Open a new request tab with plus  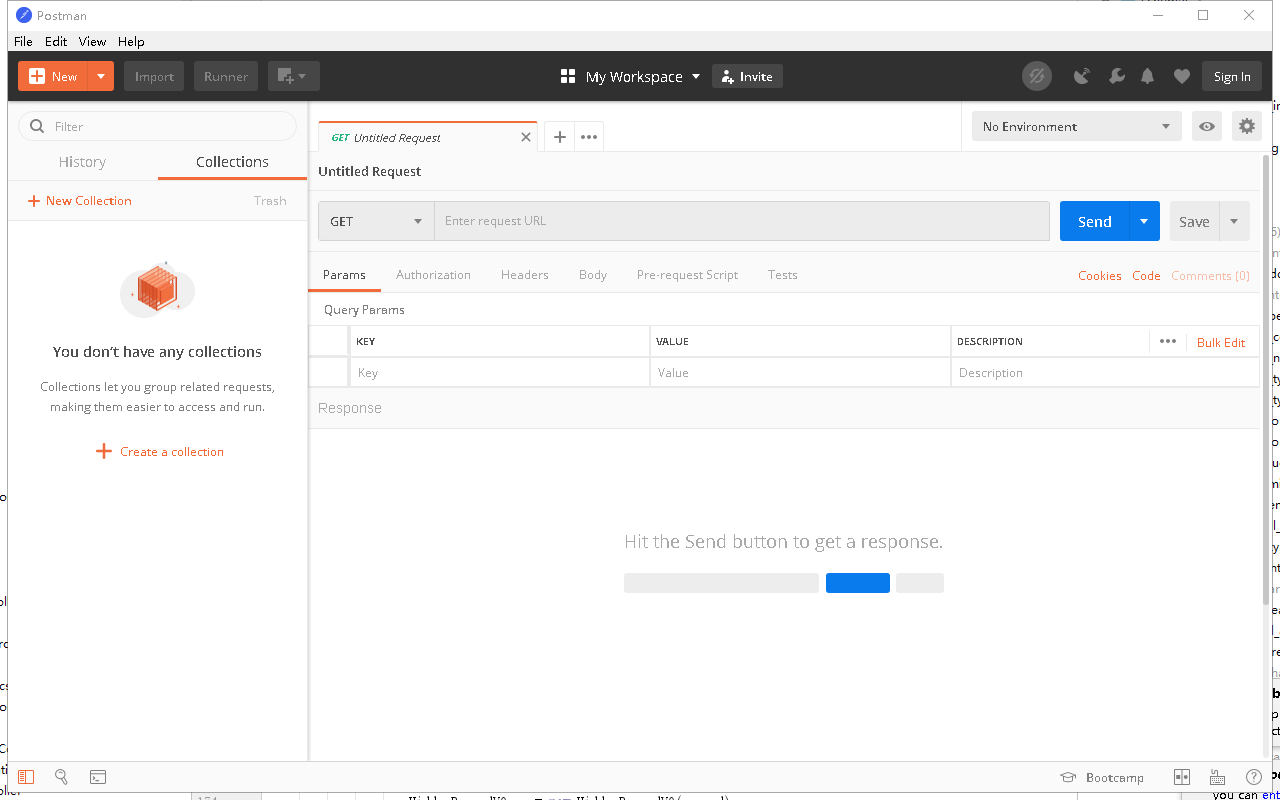(560, 137)
